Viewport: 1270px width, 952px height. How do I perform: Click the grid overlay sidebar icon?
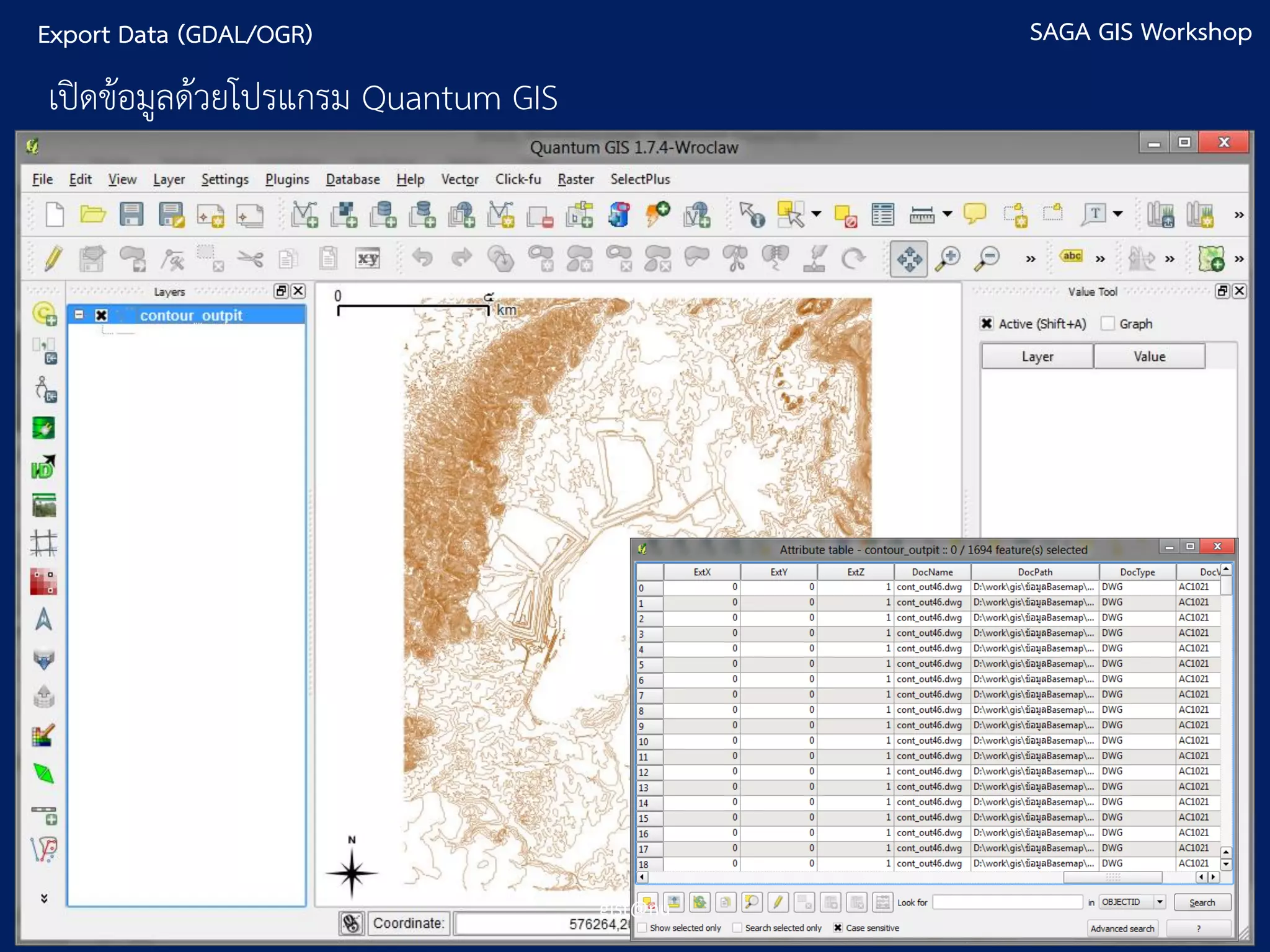click(43, 543)
